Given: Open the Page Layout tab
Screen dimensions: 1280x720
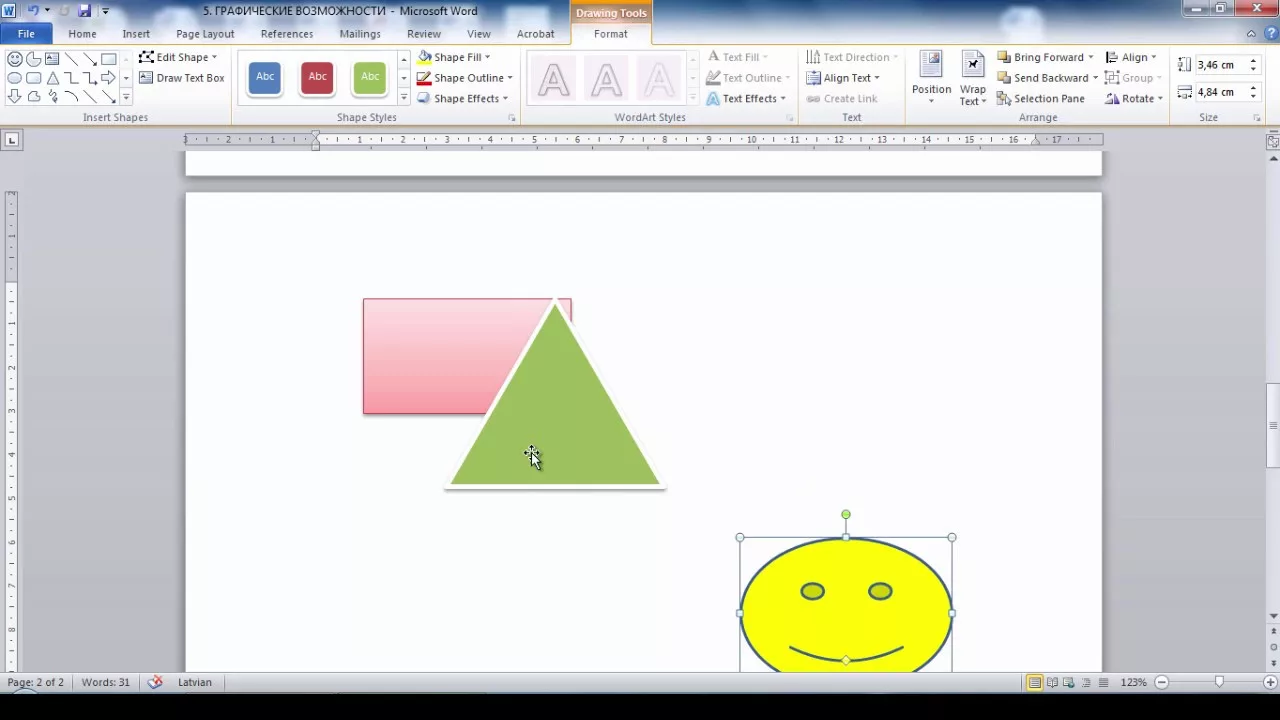Looking at the screenshot, I should click(205, 34).
